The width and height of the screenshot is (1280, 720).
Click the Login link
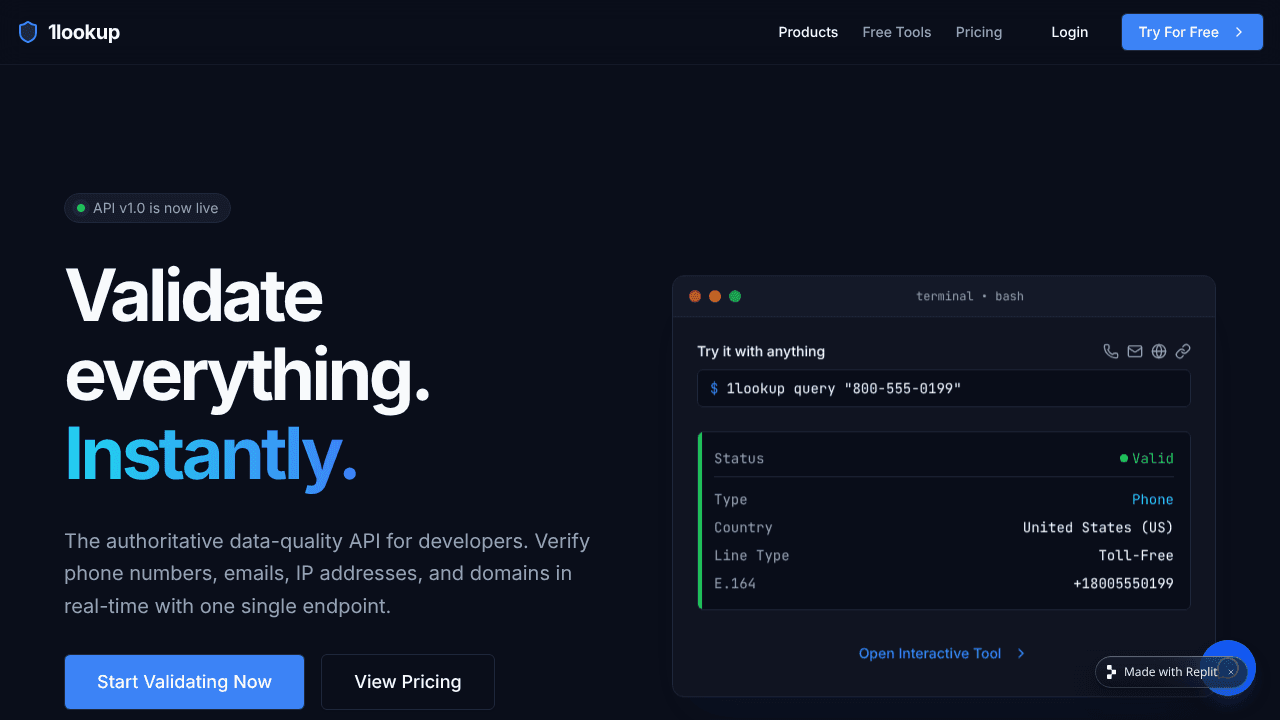point(1070,32)
